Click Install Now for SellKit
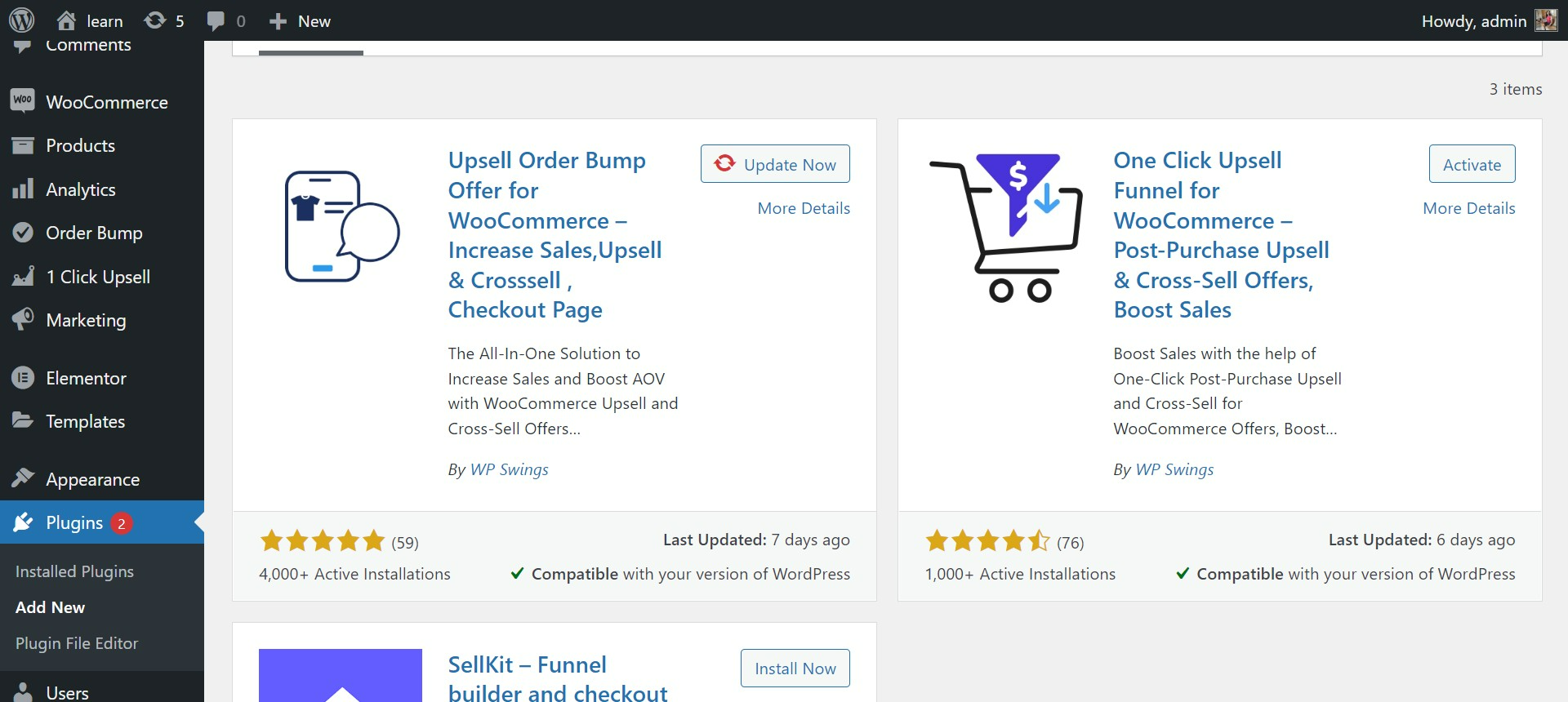The image size is (1568, 702). point(795,669)
